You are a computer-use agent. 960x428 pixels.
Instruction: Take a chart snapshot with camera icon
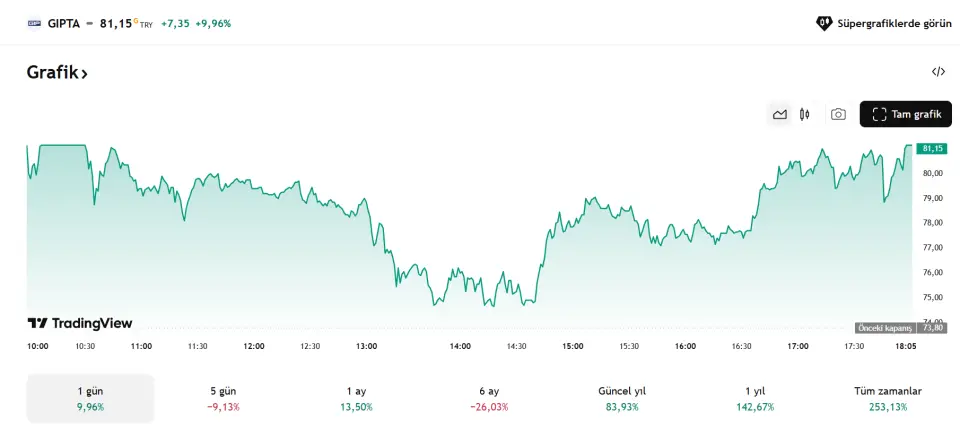coord(838,114)
